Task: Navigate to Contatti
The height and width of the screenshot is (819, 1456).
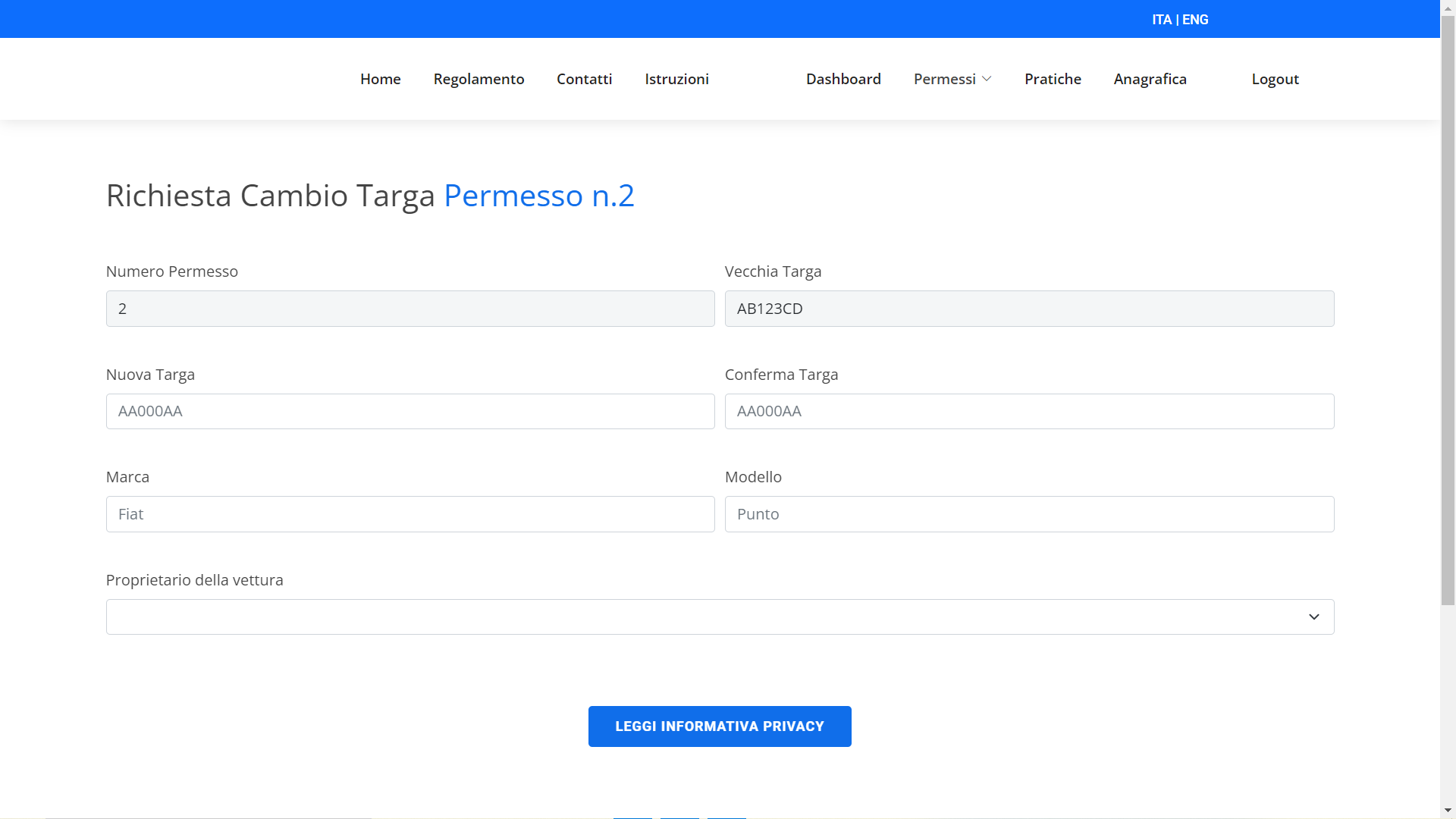Action: click(584, 79)
